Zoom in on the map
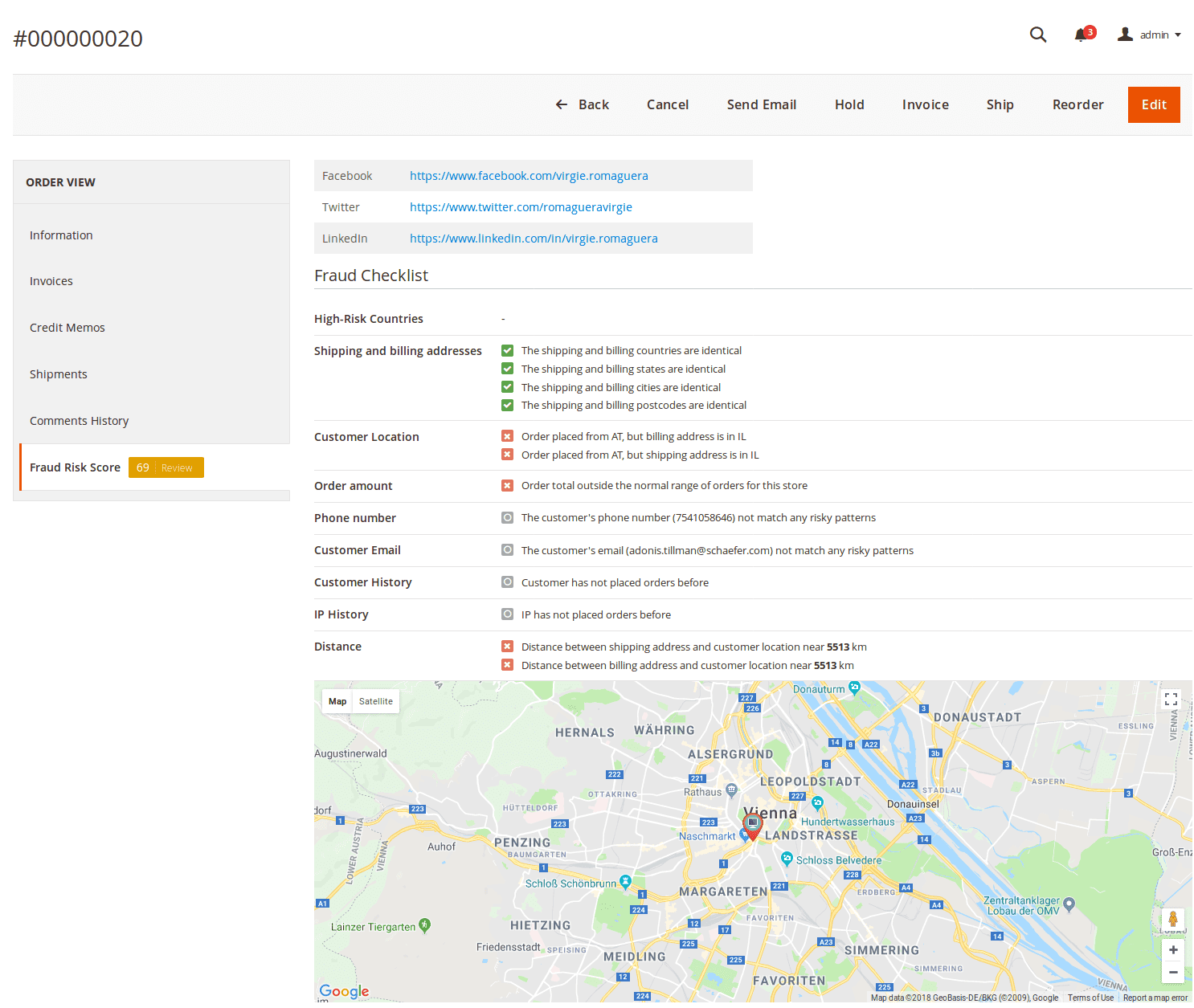 tap(1173, 950)
